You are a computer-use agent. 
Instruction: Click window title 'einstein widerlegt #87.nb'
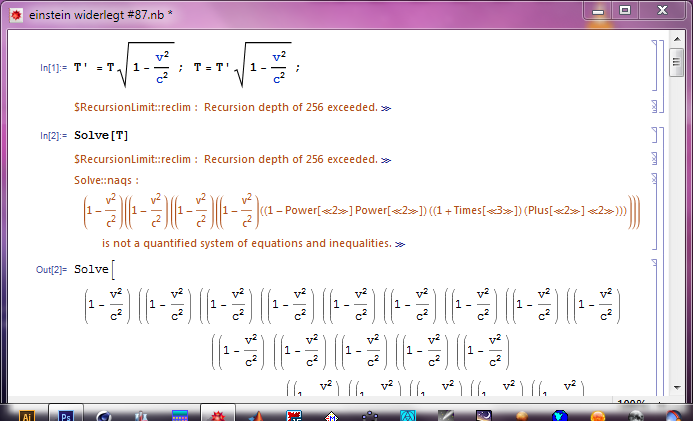(101, 15)
